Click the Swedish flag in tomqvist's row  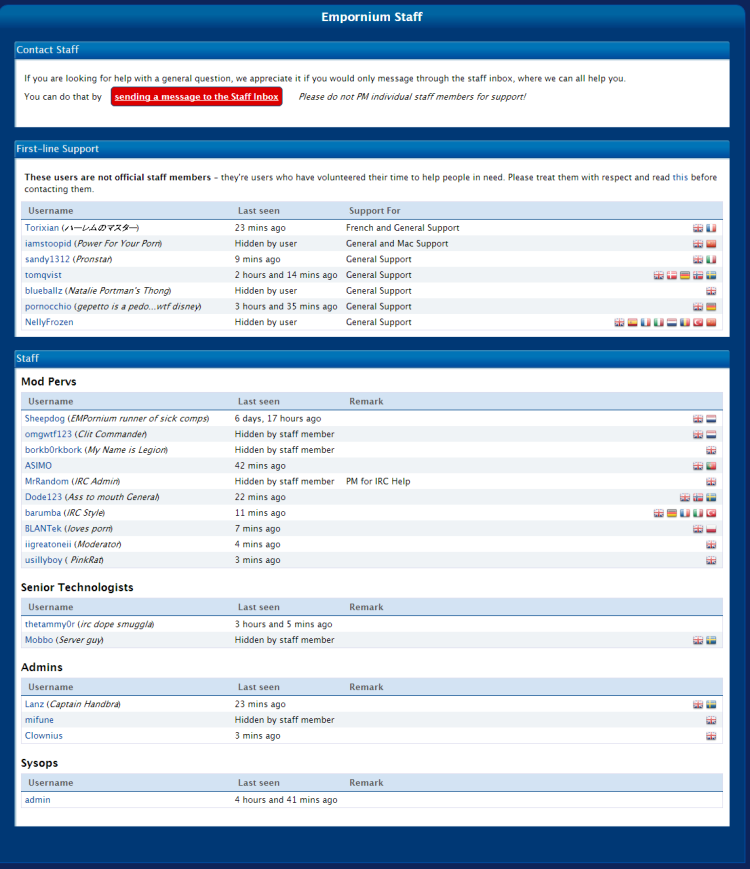(711, 275)
